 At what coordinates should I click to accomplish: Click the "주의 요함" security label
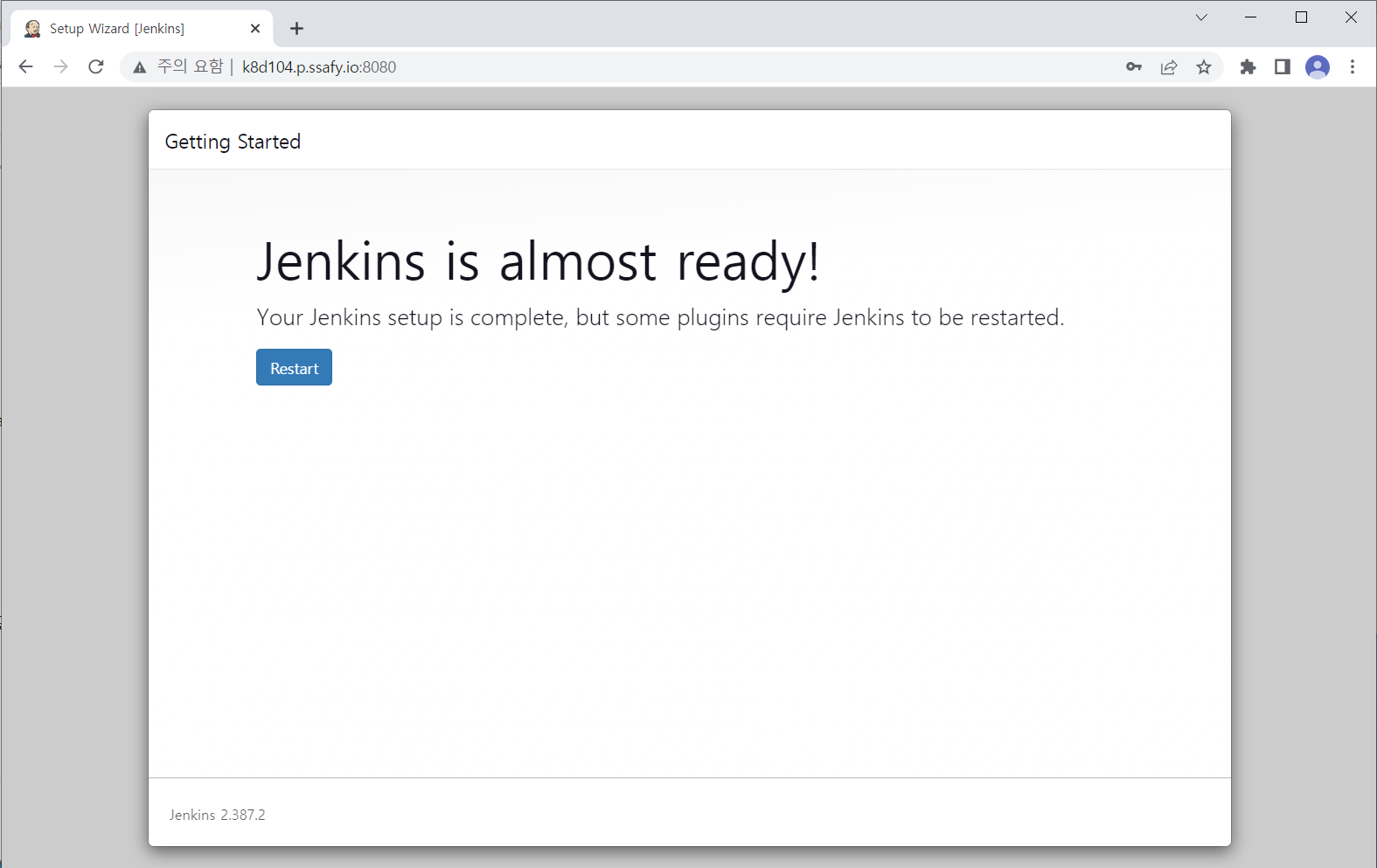point(191,66)
